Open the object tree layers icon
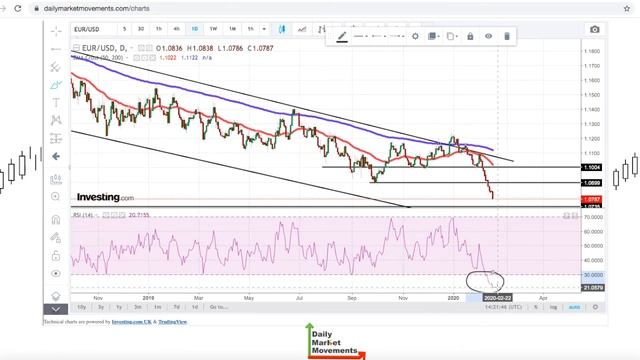640x360 pixels. point(56,296)
